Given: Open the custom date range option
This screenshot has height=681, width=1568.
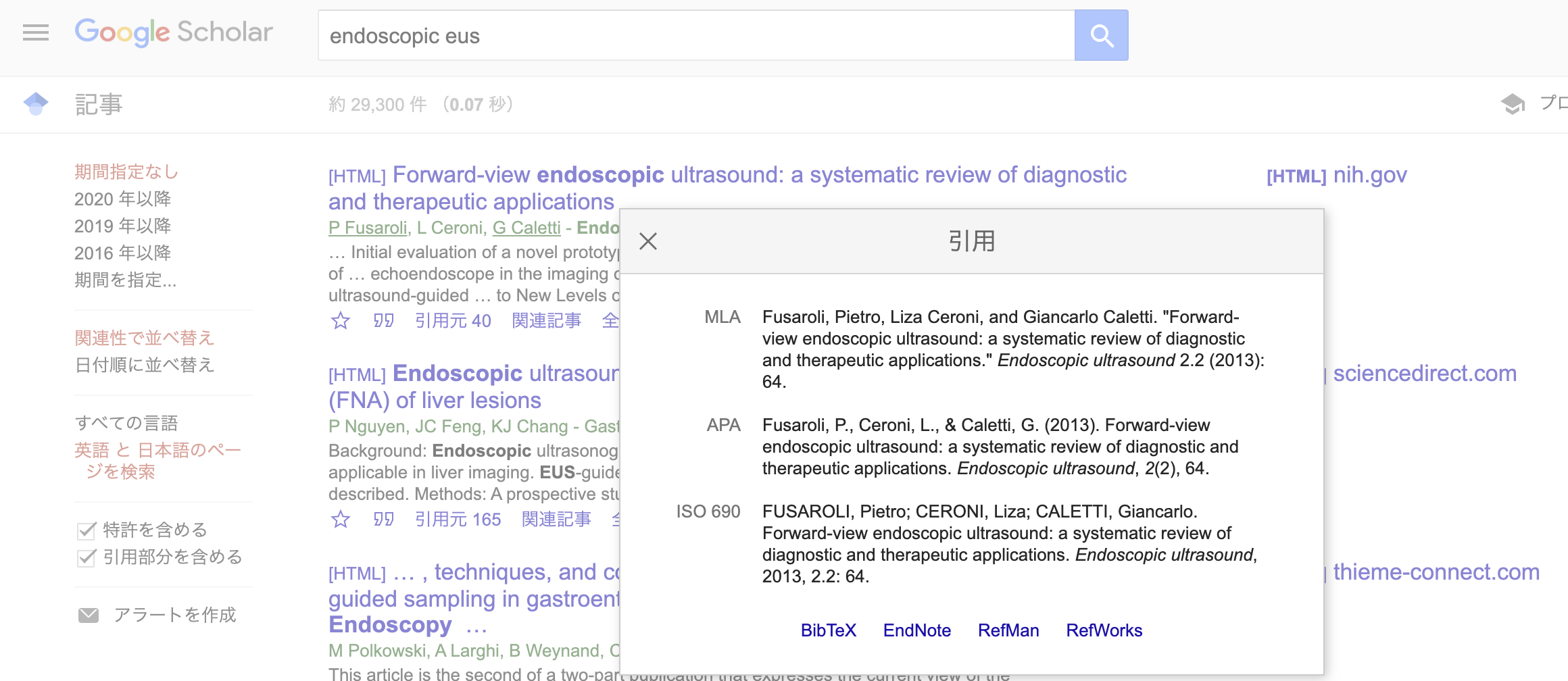Looking at the screenshot, I should click(x=125, y=280).
